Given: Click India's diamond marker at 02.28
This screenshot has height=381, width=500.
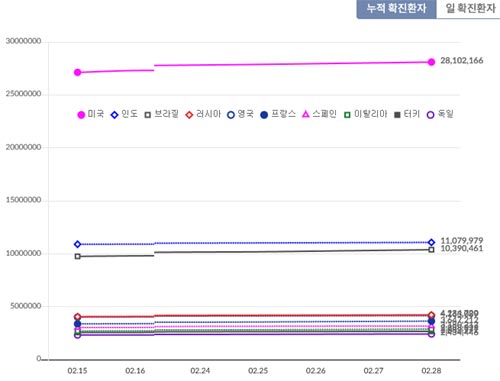Looking at the screenshot, I should [431, 242].
